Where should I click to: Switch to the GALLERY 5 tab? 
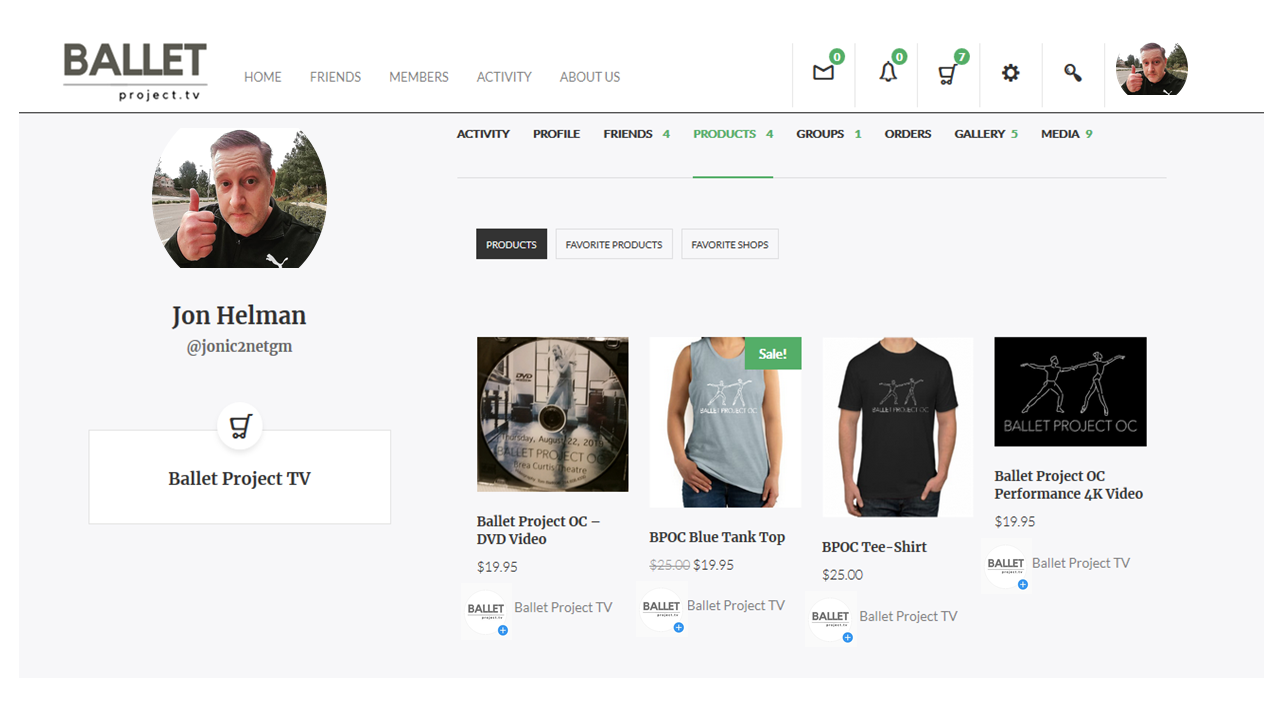986,134
